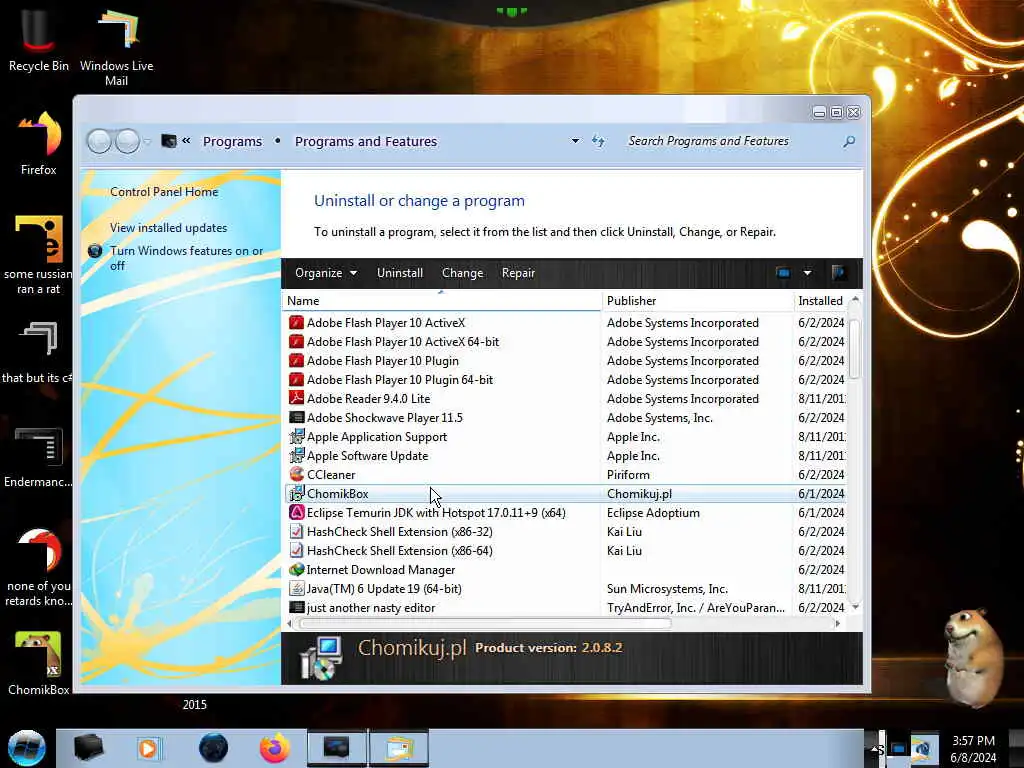Click the refresh button near address bar

coord(598,141)
